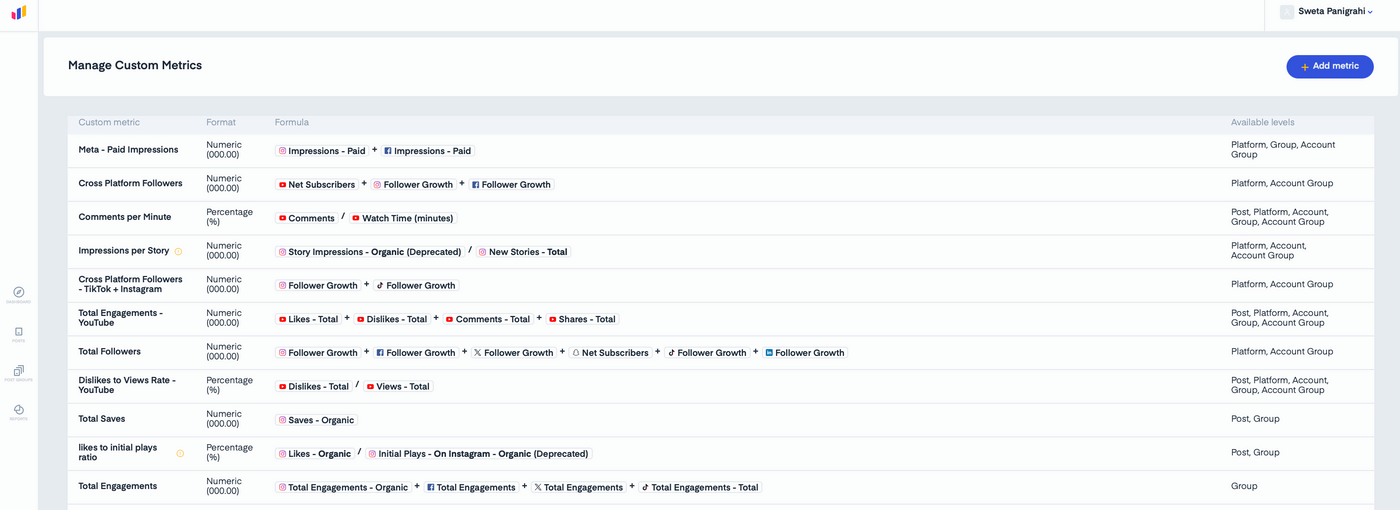Click Instagram Total Engagements - Organic chip
The height and width of the screenshot is (510, 1400).
[x=343, y=488]
